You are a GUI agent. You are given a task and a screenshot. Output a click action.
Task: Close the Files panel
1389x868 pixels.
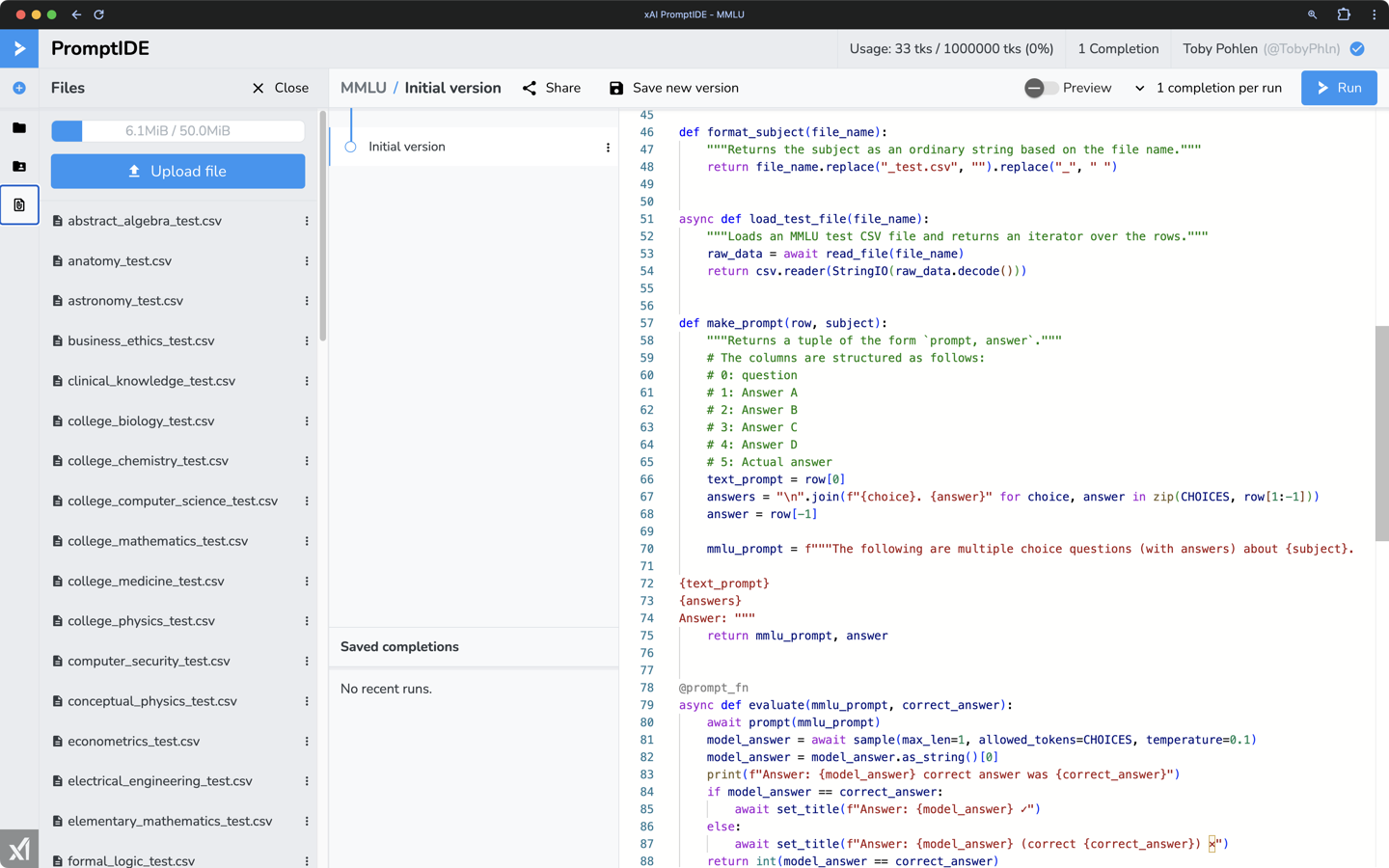[x=280, y=88]
